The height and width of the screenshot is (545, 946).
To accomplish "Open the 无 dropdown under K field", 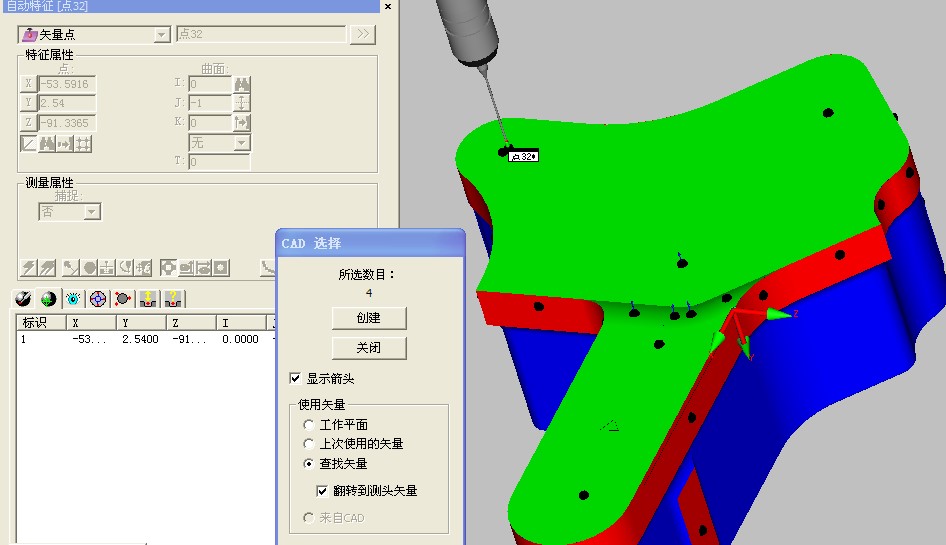I will [241, 143].
